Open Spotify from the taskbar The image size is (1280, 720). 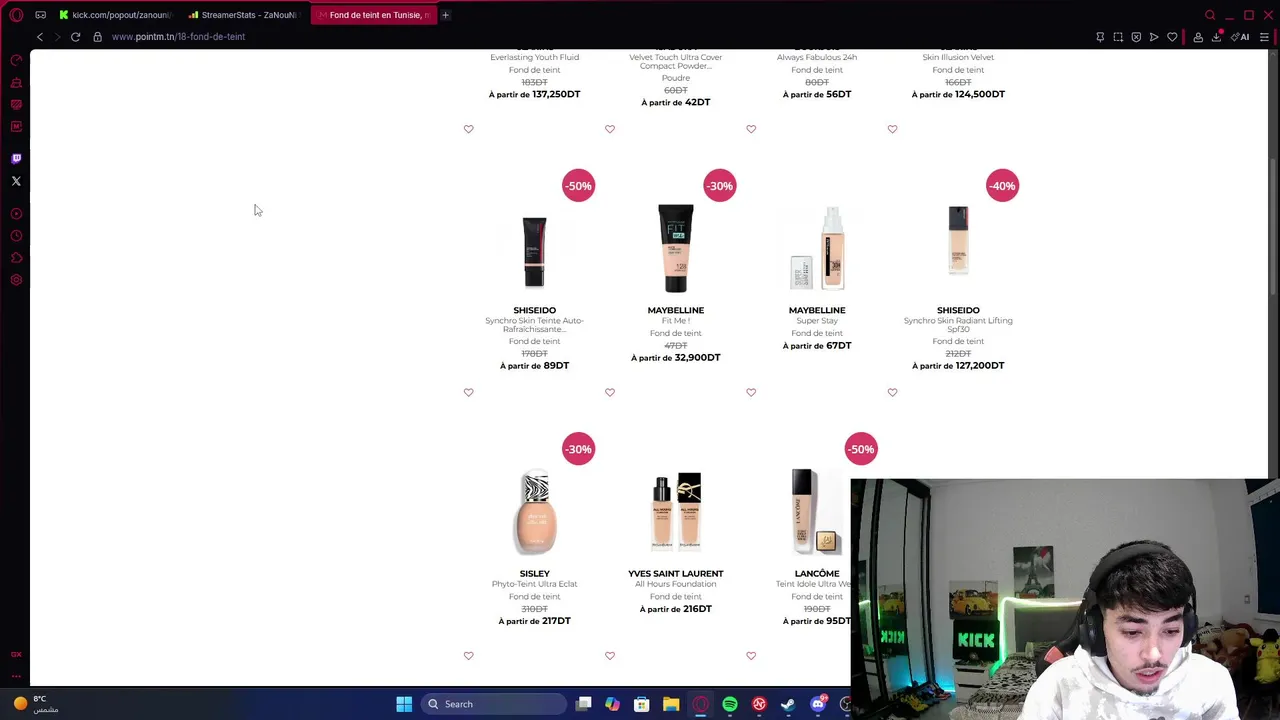point(730,704)
